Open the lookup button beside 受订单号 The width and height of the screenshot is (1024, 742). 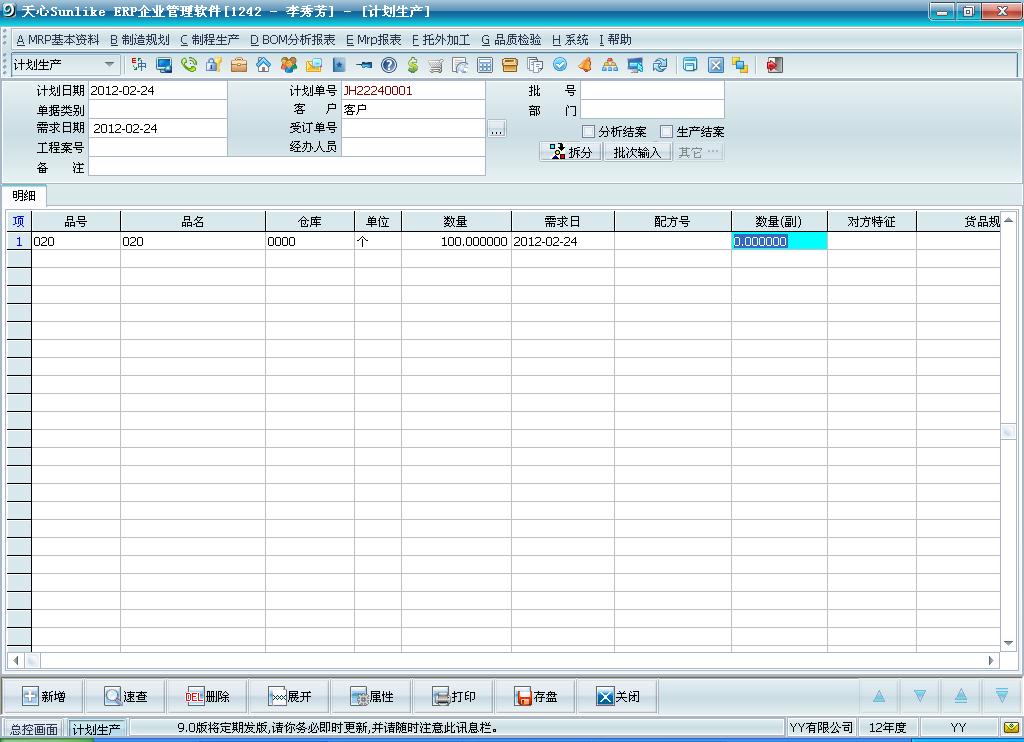tap(497, 129)
